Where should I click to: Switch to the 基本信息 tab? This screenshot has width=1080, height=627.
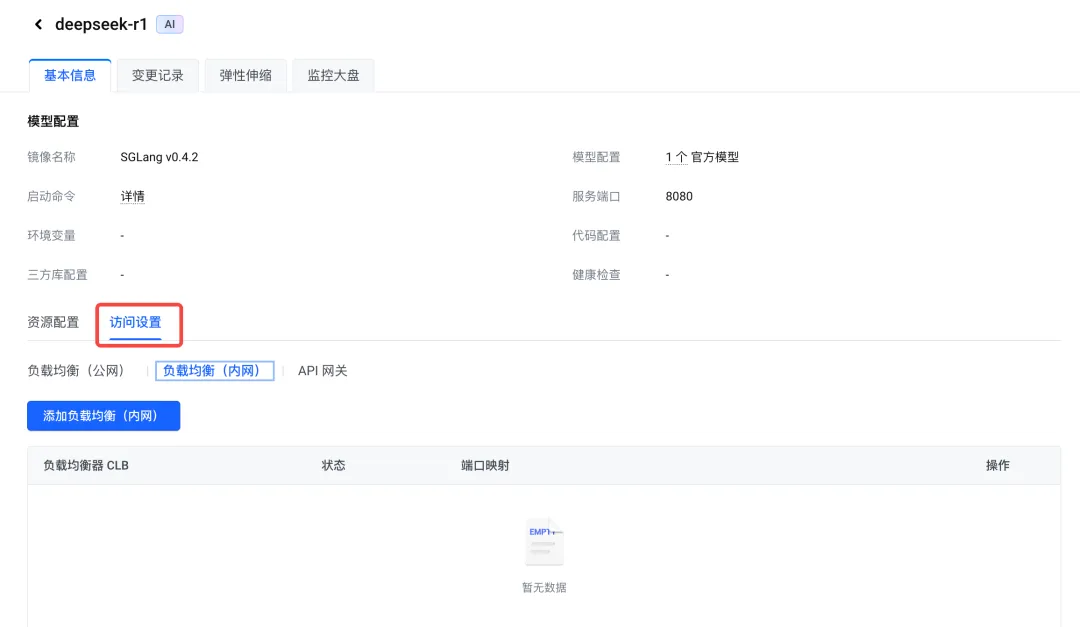(70, 76)
